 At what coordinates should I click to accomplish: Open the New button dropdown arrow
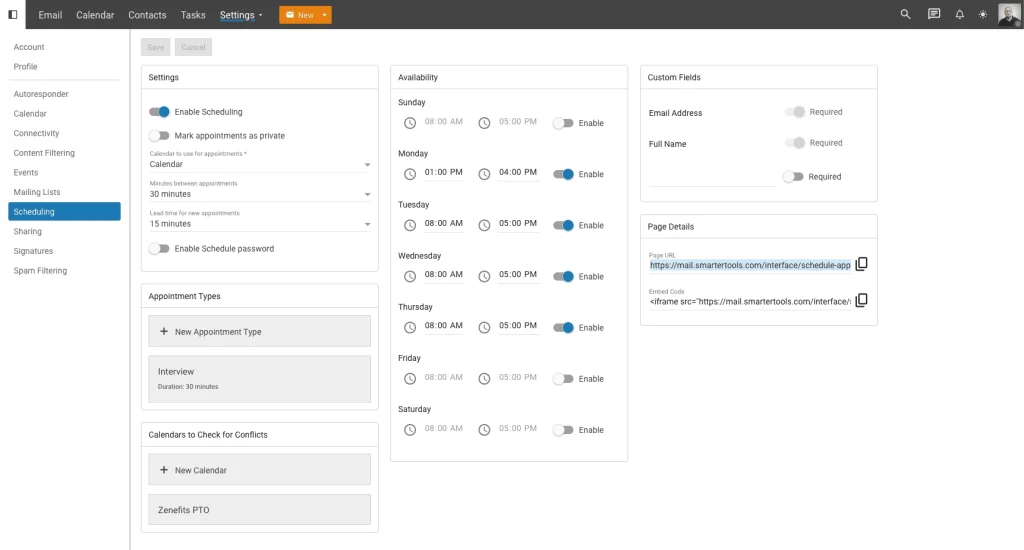click(x=324, y=15)
